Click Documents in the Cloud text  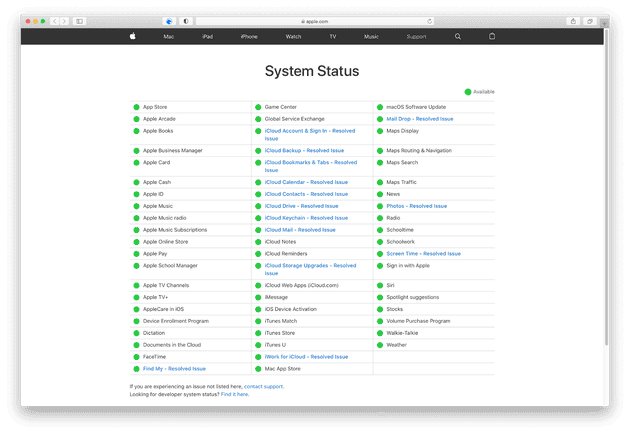(x=172, y=345)
